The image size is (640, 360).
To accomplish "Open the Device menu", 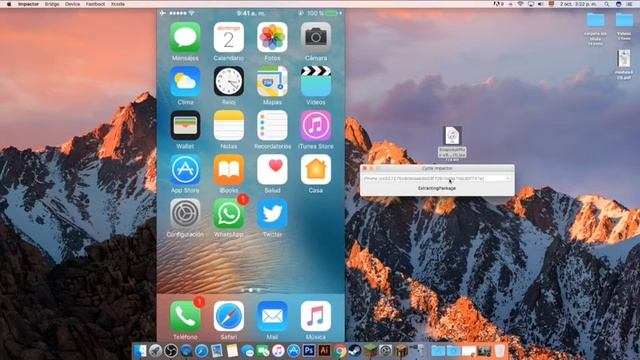I will (72, 4).
